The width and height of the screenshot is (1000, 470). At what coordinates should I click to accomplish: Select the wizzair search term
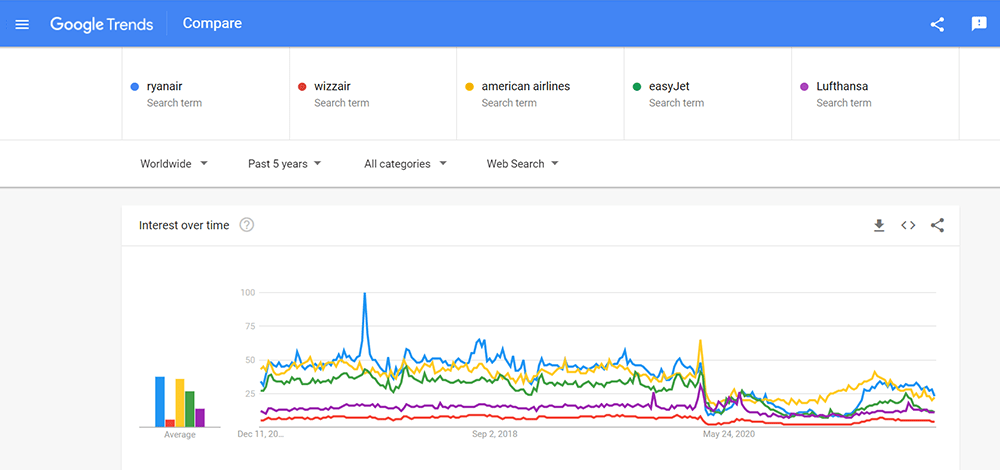point(332,87)
